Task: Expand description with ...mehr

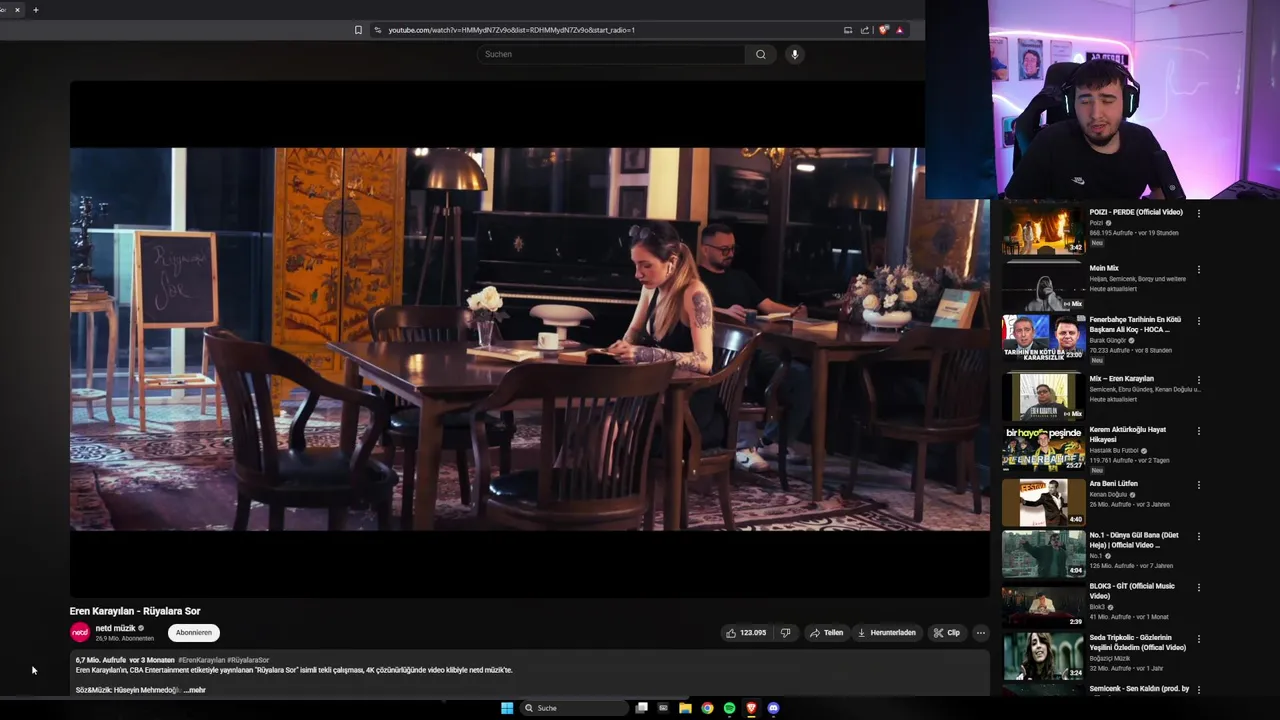Action: pyautogui.click(x=194, y=690)
